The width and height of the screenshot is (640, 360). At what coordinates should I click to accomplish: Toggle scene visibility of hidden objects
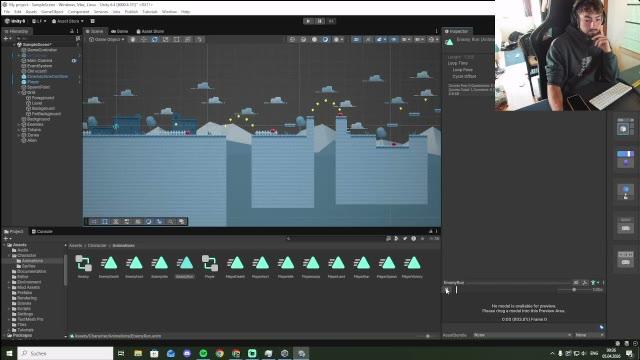[393, 40]
